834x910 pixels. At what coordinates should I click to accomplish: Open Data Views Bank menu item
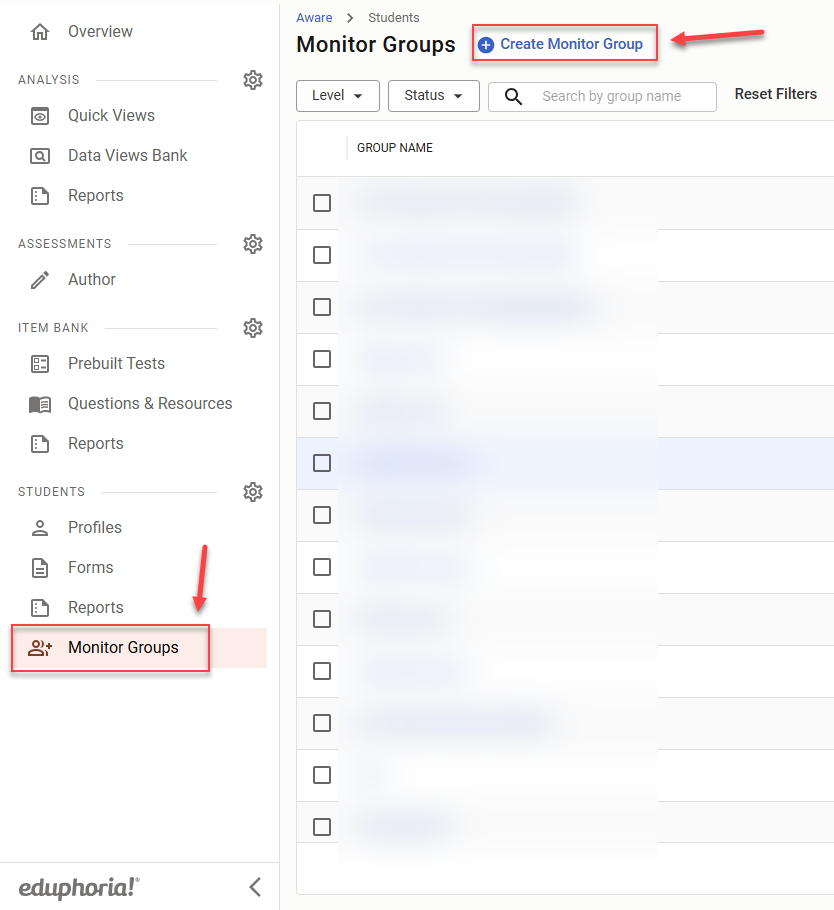tap(127, 156)
